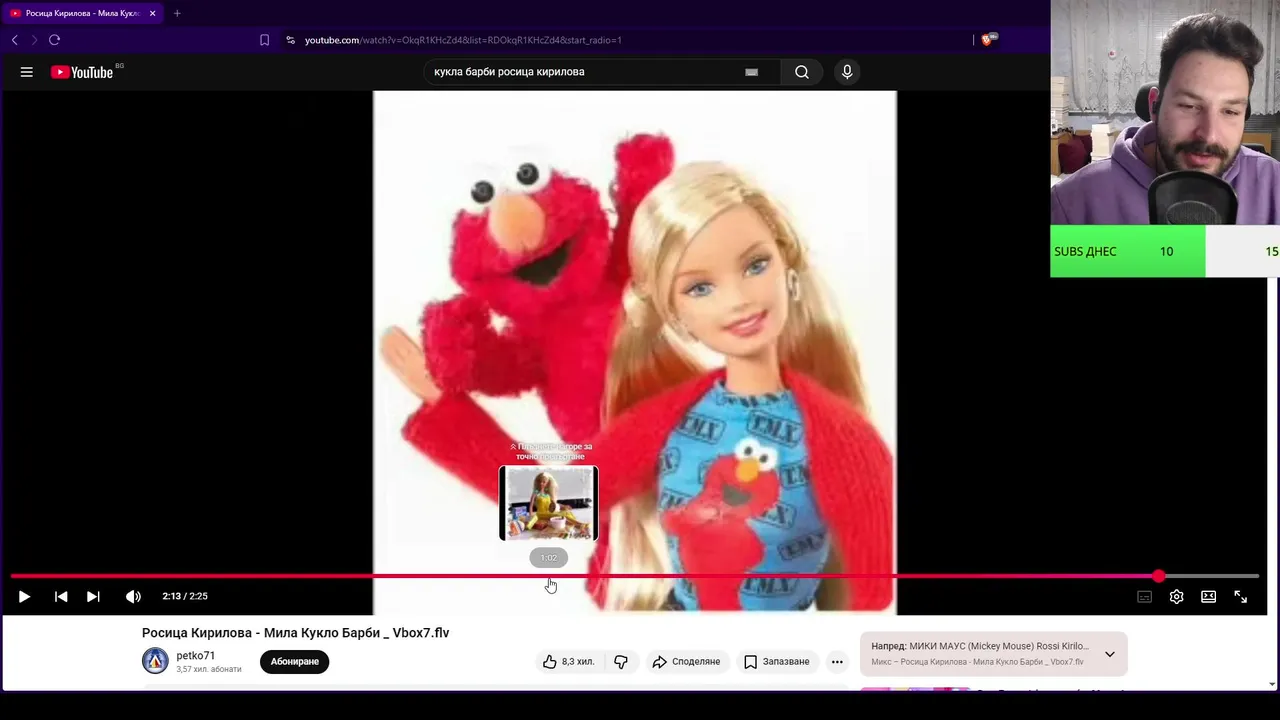The image size is (1280, 720).
Task: Click the video title Мила Кукло Барби
Action: tap(295, 633)
